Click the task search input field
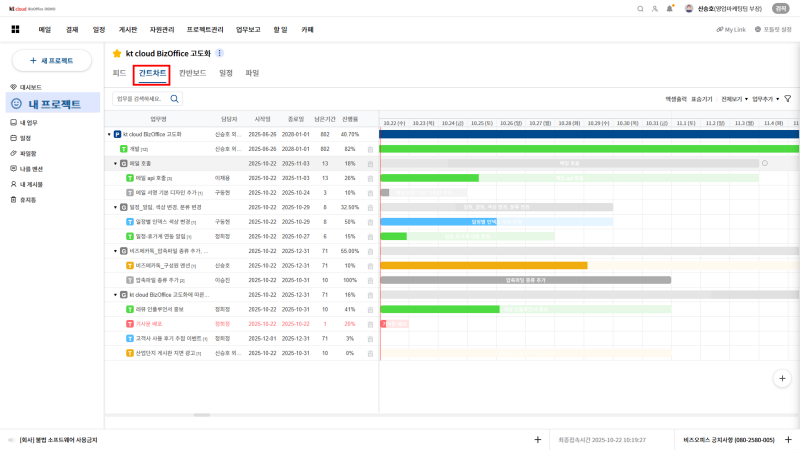Image resolution: width=800 pixels, height=450 pixels. click(x=140, y=99)
